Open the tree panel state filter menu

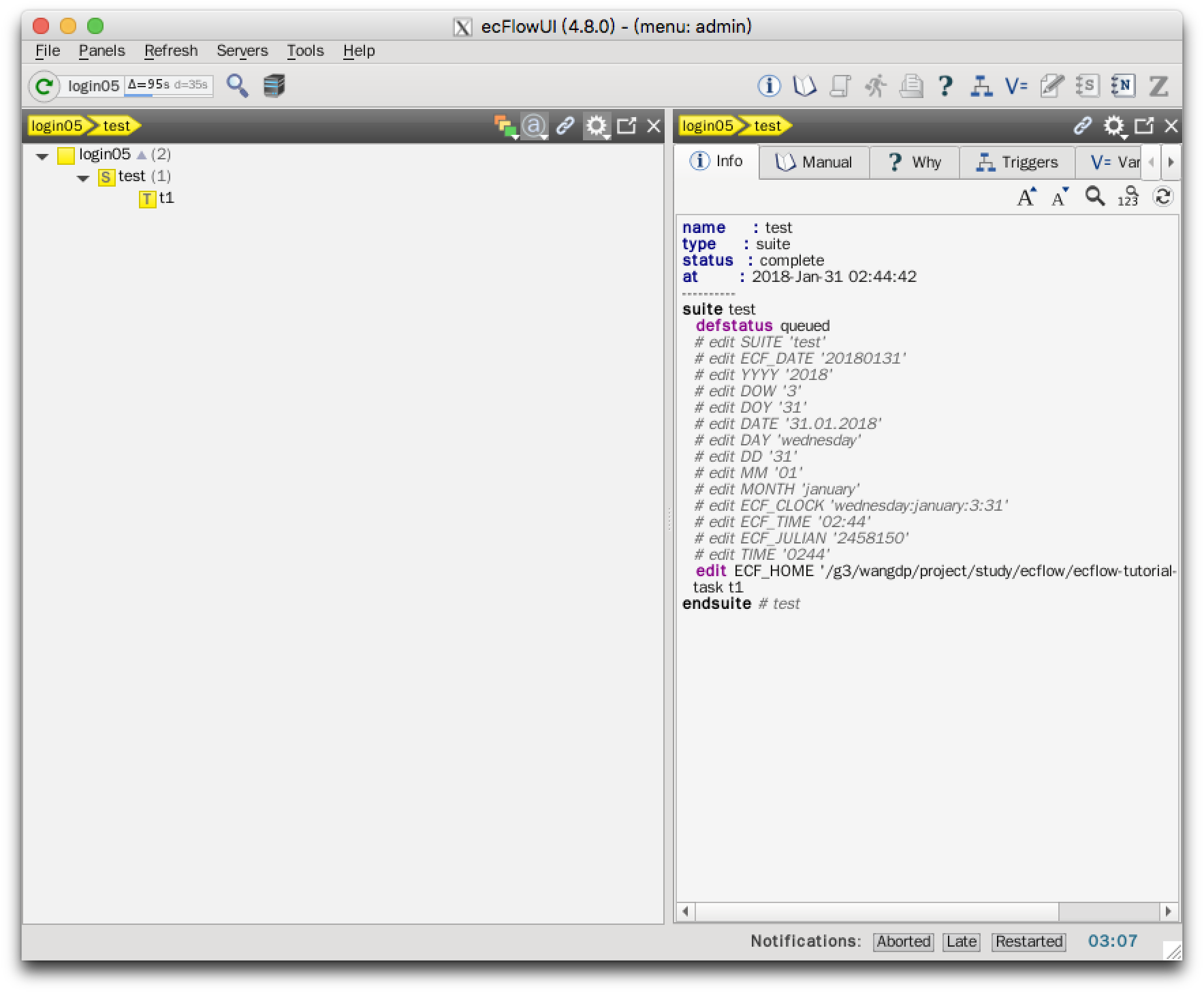505,126
